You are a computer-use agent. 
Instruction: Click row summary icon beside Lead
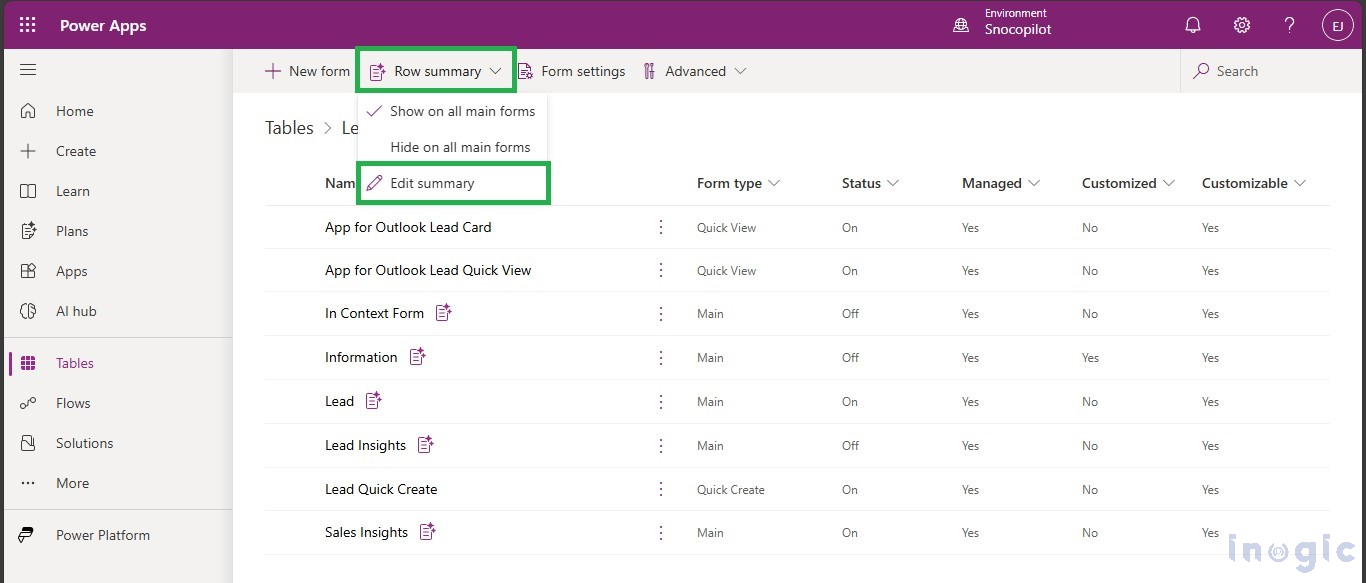(373, 400)
